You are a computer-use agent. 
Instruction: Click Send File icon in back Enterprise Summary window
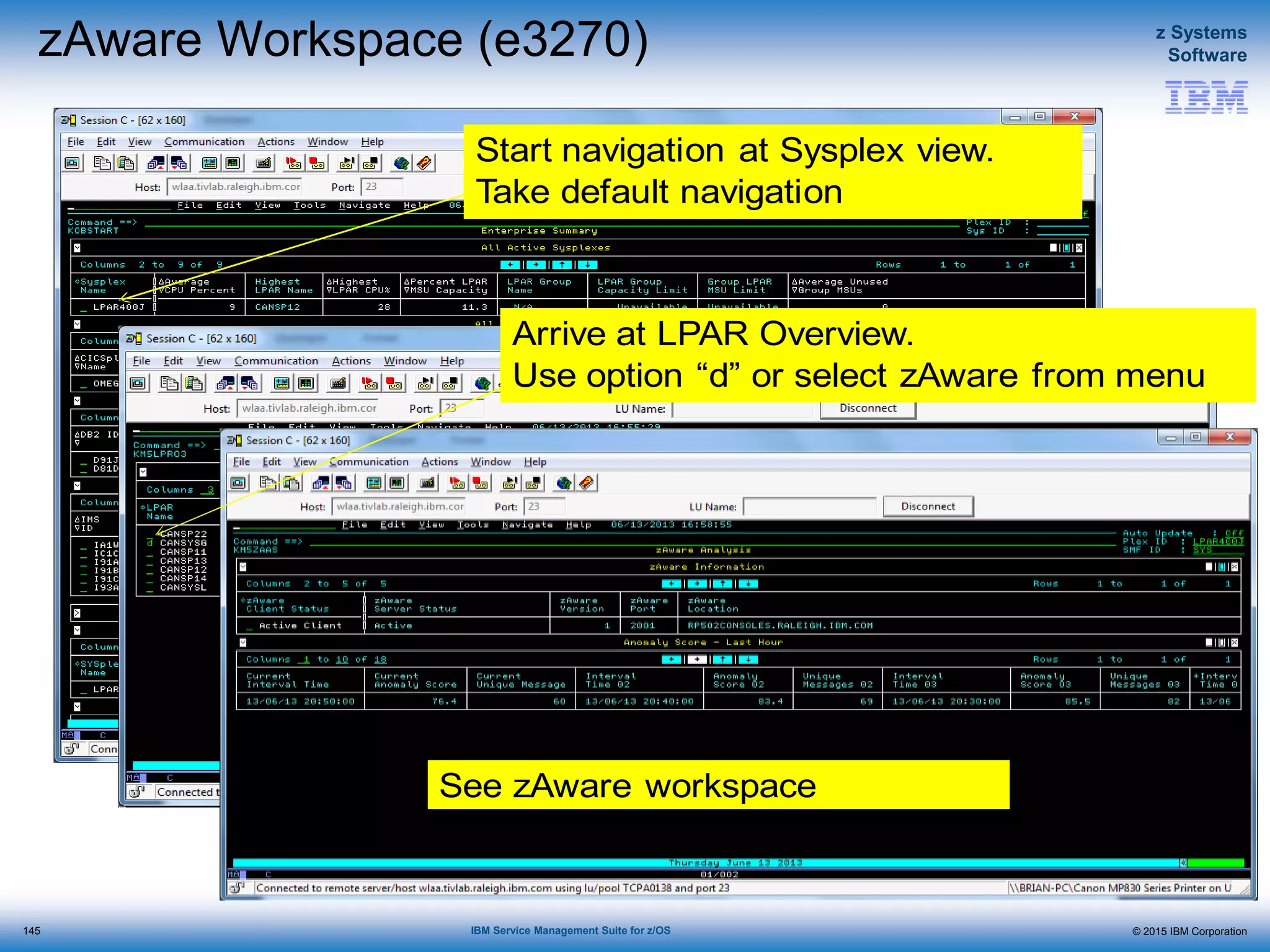156,163
